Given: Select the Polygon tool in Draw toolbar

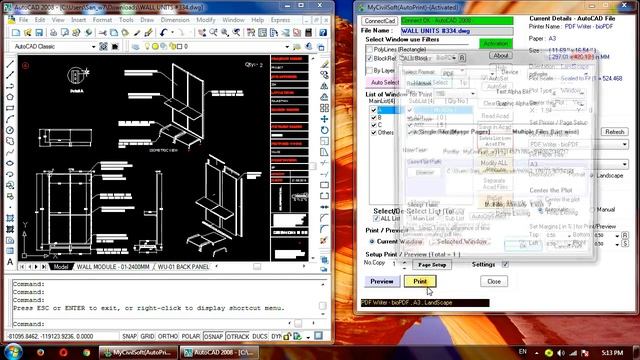Looking at the screenshot, I should click(x=10, y=97).
